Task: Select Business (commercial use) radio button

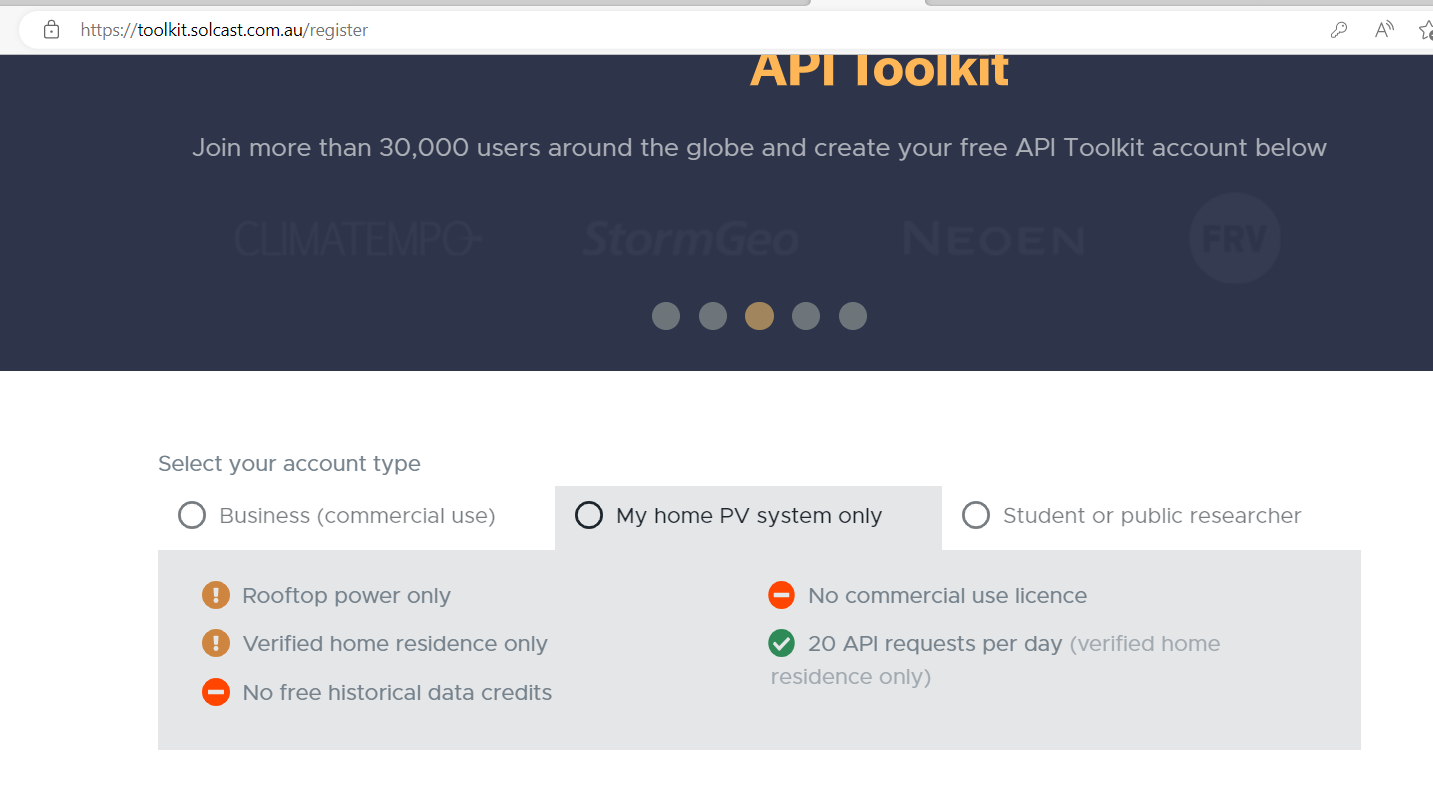Action: point(192,516)
